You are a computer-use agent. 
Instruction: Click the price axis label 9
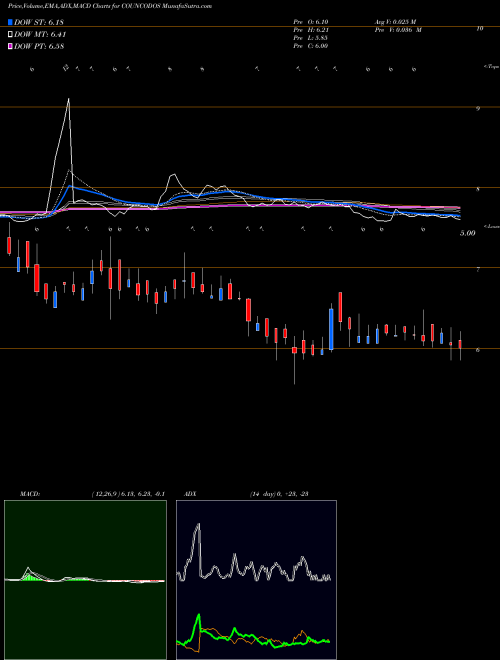pyautogui.click(x=478, y=109)
